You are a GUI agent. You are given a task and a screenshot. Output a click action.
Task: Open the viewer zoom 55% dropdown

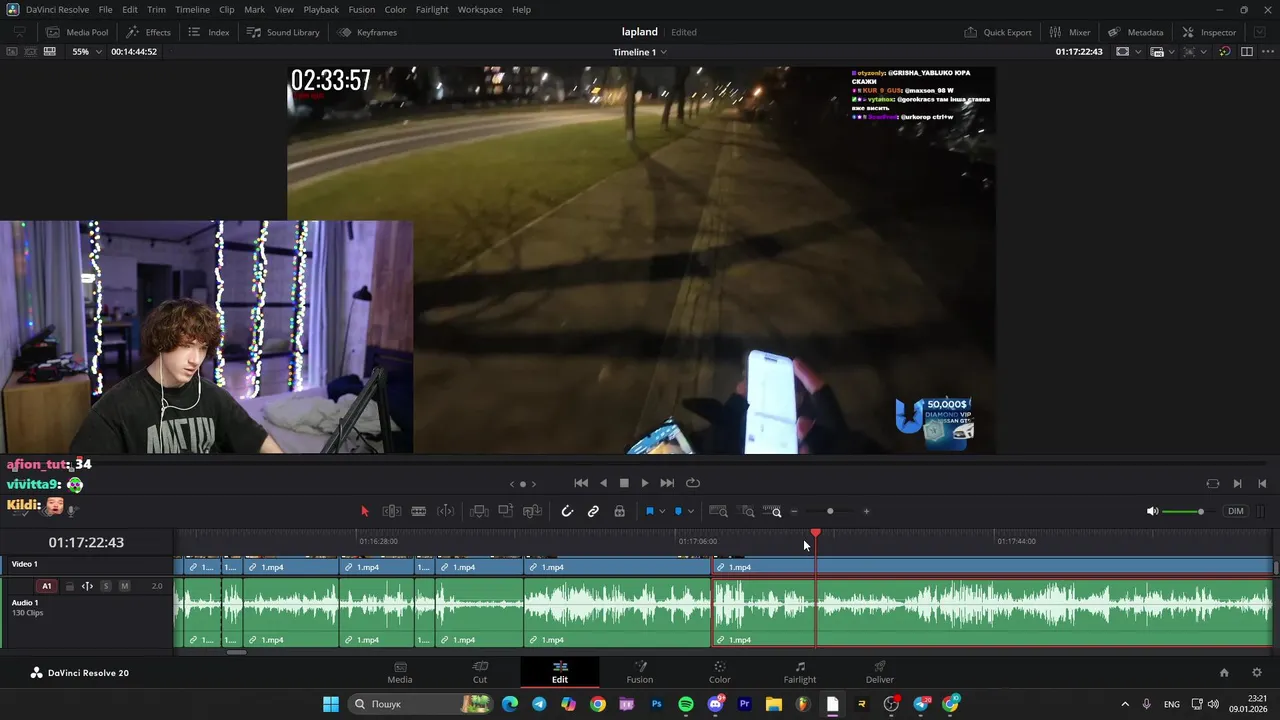click(87, 51)
